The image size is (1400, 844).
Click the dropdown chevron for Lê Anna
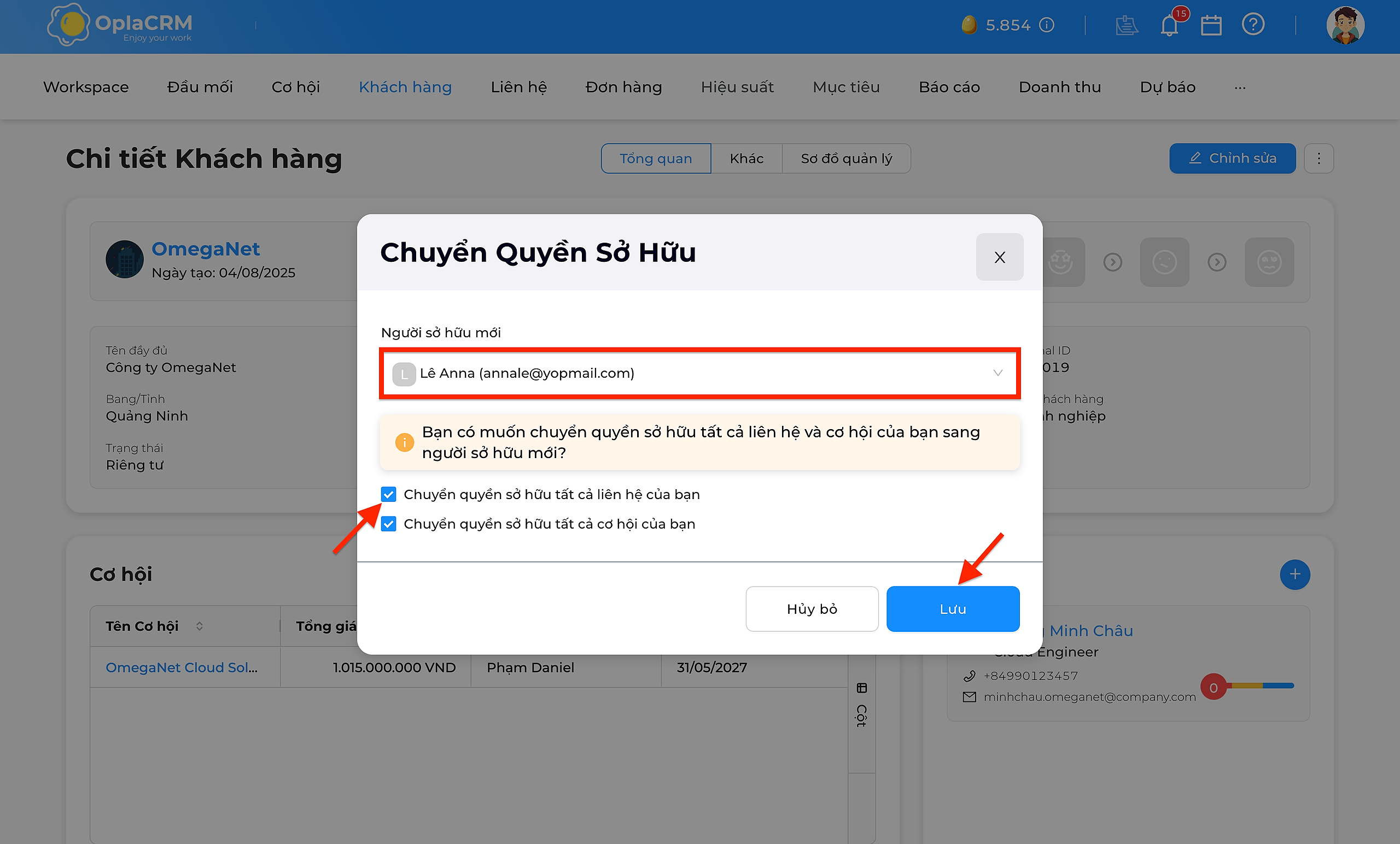coord(997,373)
